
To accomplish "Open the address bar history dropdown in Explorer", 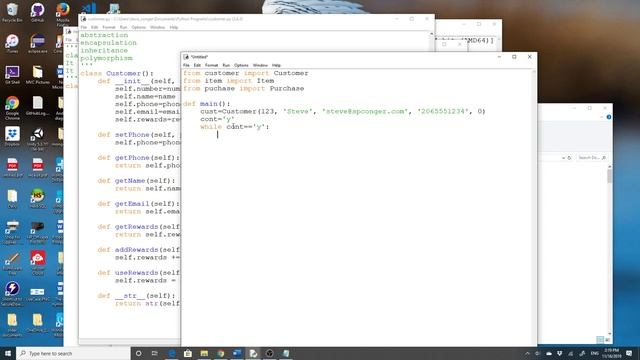I will (564, 158).
